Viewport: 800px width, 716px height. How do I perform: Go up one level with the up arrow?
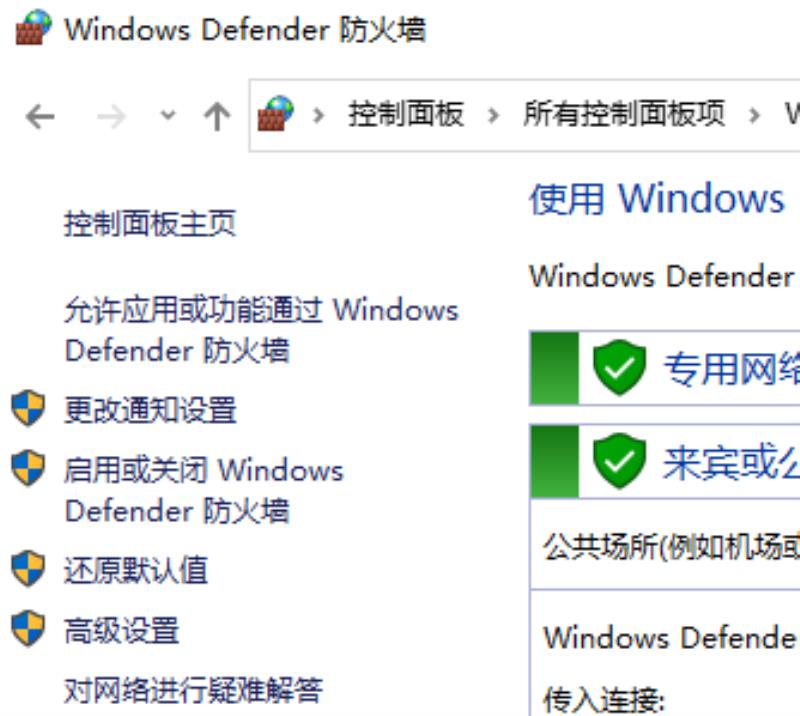coord(217,116)
